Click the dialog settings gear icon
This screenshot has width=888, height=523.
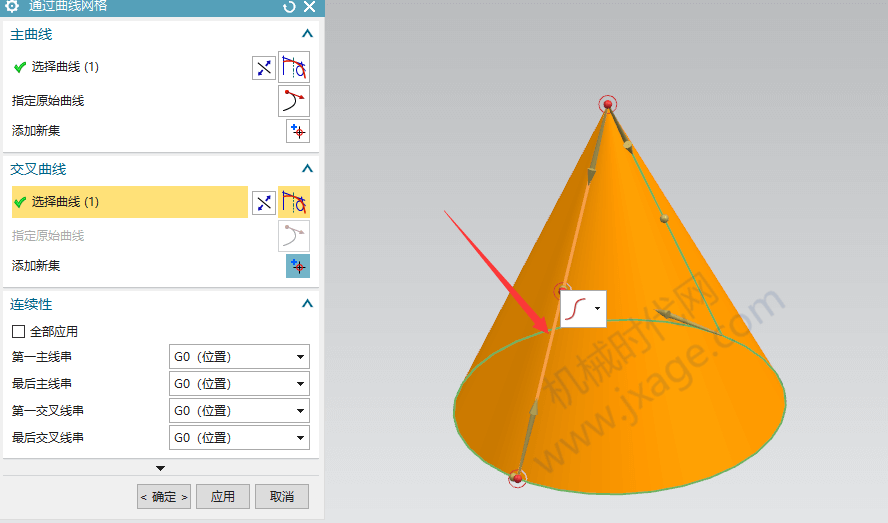tap(12, 6)
